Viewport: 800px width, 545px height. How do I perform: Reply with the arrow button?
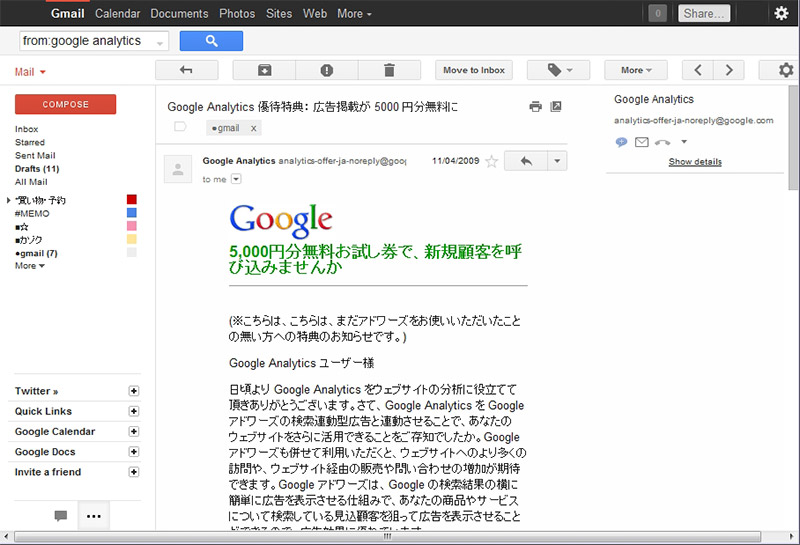coord(526,161)
